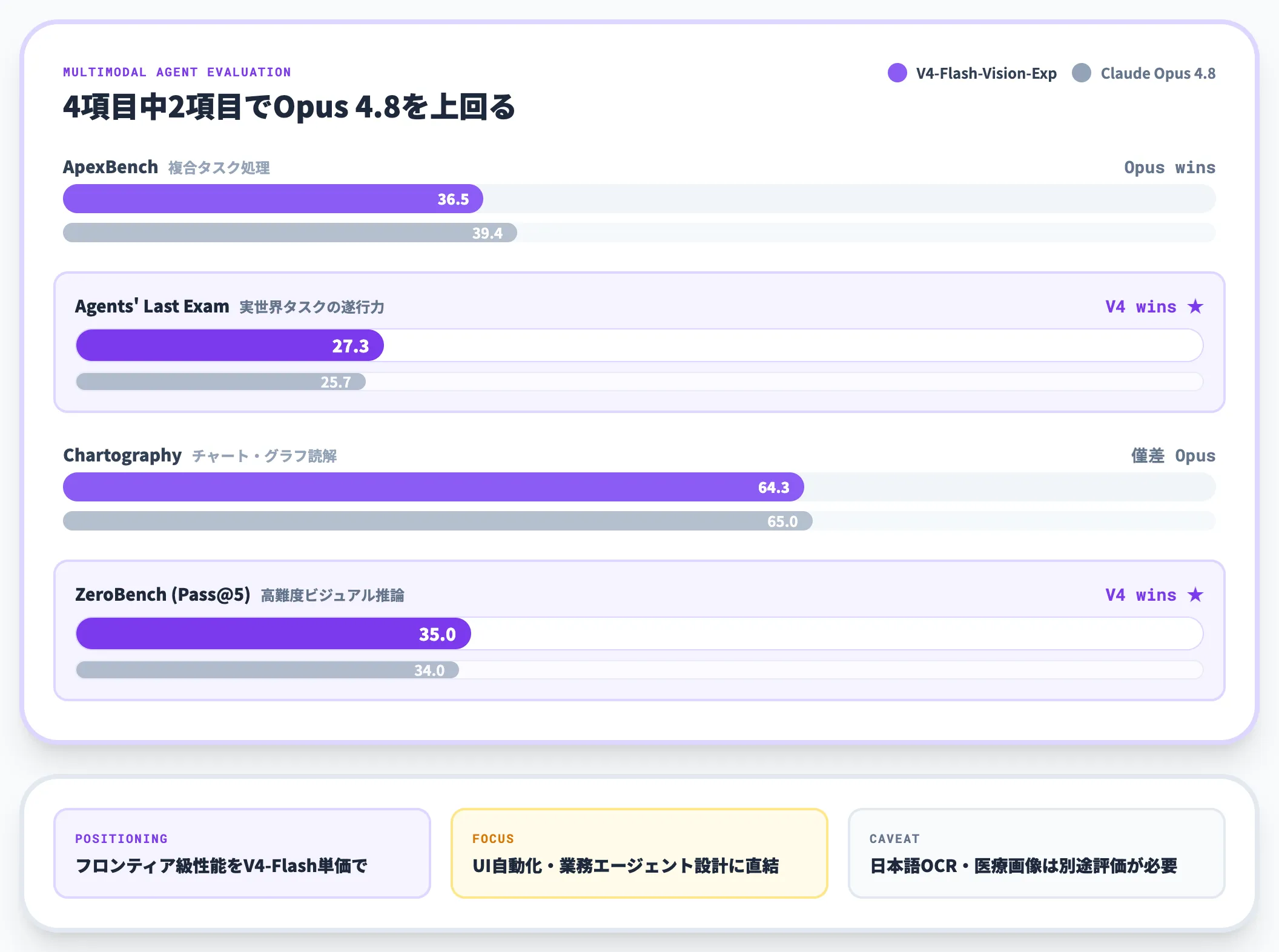Click the ApexBench purple bar showing 36.5

click(273, 199)
